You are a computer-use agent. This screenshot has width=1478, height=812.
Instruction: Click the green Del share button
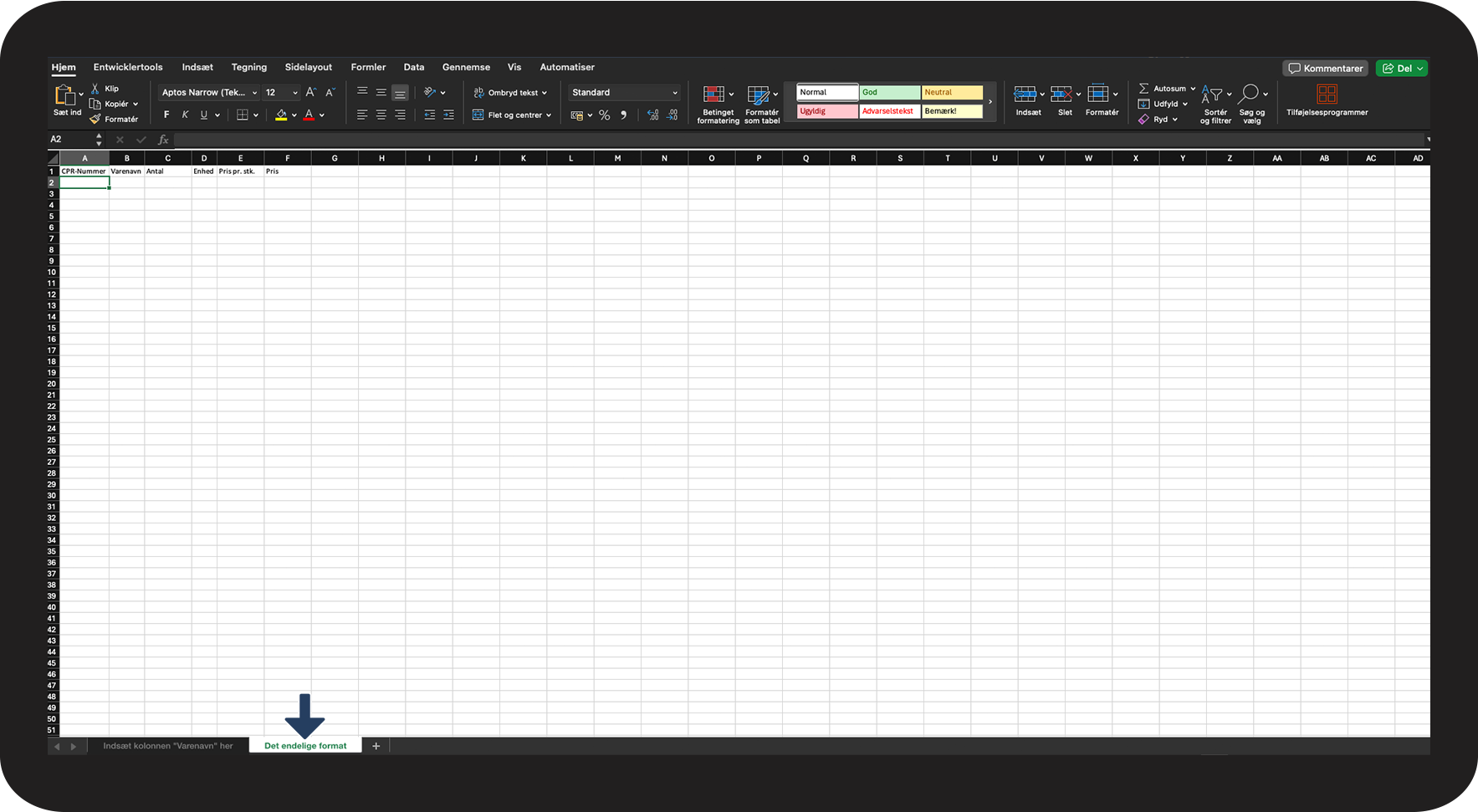pyautogui.click(x=1401, y=69)
